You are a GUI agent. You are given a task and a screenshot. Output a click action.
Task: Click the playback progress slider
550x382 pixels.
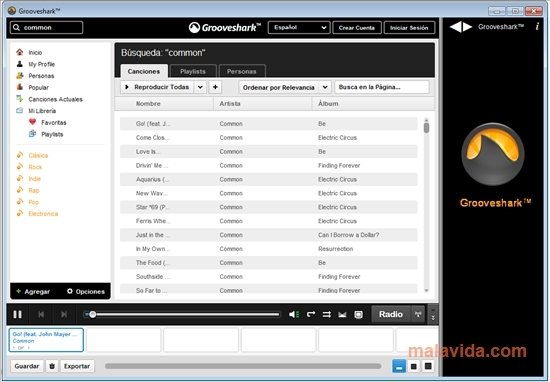click(x=182, y=315)
